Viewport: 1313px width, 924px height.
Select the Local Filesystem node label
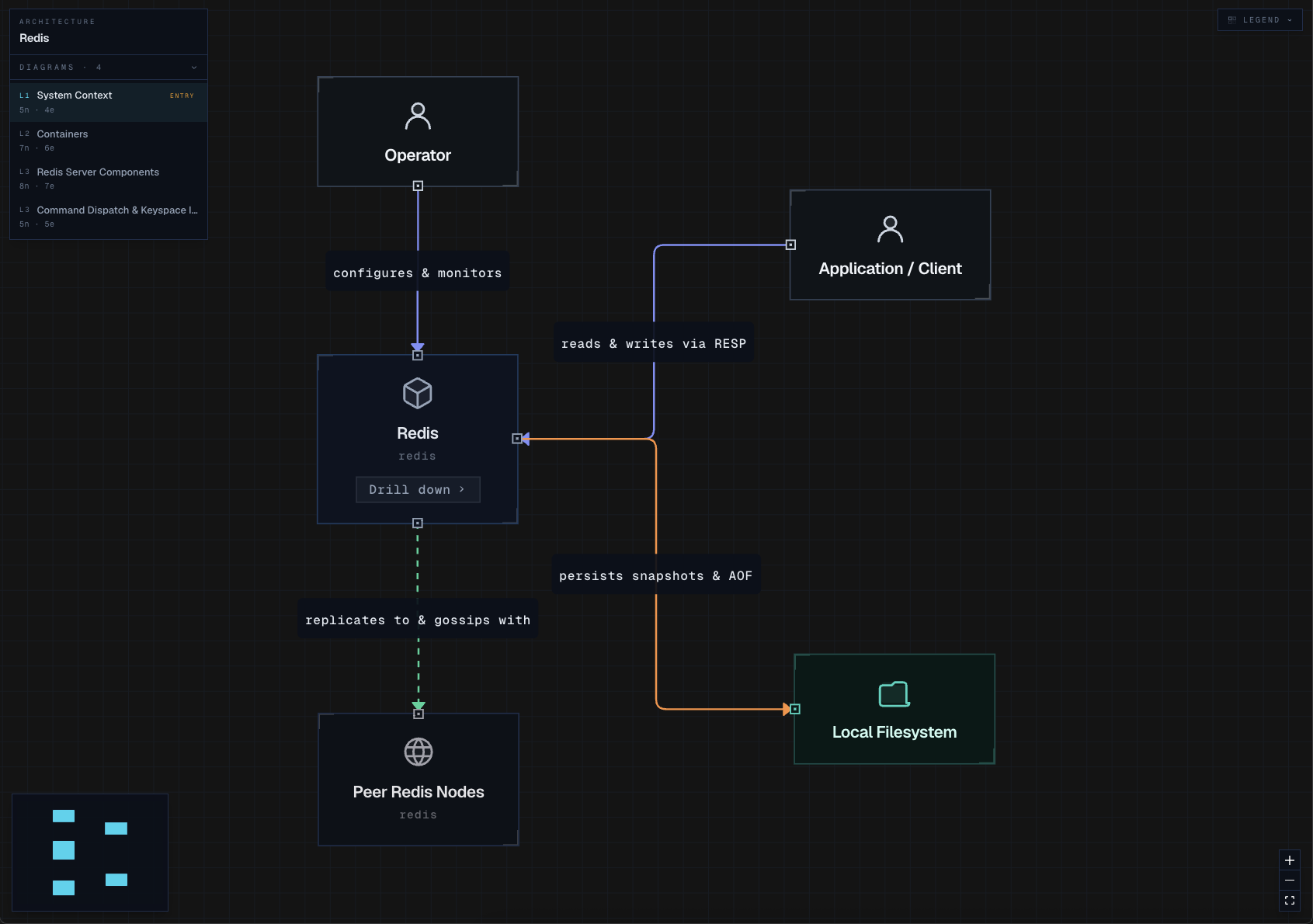point(894,732)
